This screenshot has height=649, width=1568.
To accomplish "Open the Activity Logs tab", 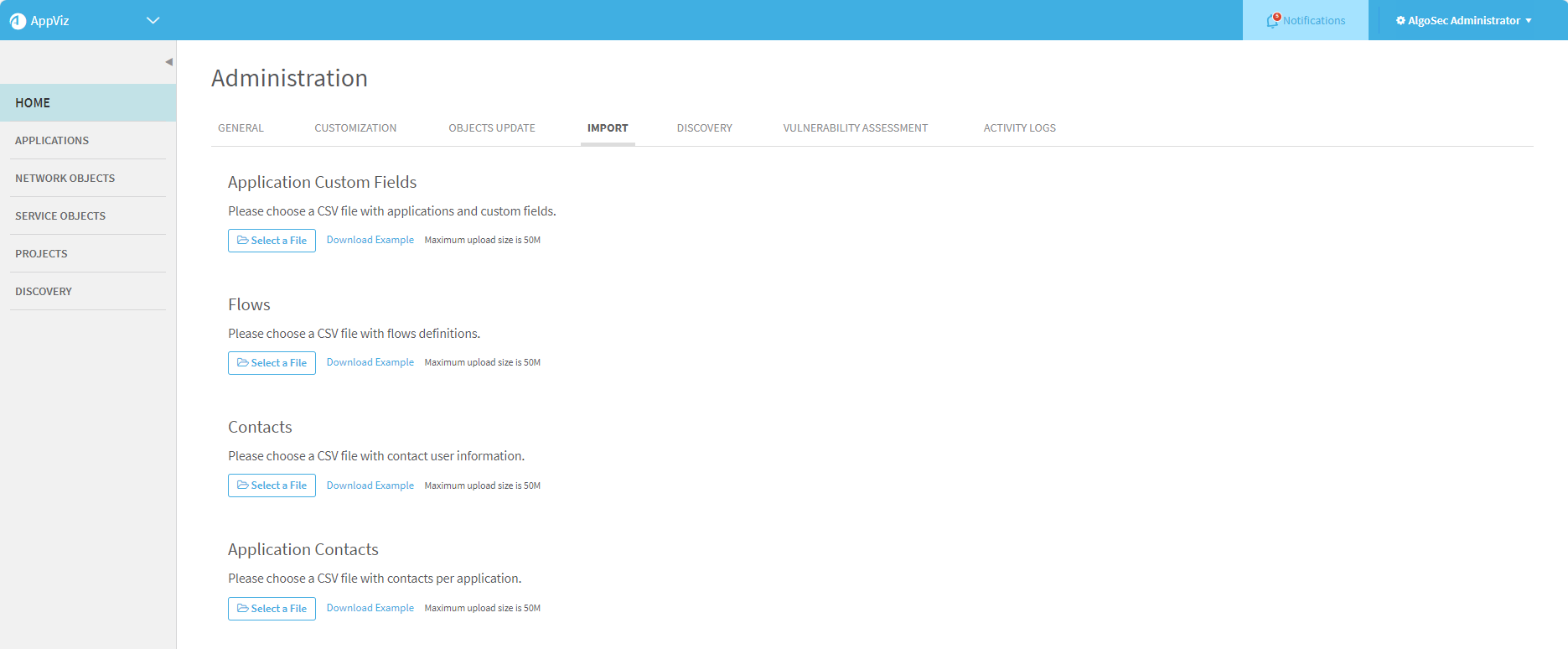I will click(1019, 128).
